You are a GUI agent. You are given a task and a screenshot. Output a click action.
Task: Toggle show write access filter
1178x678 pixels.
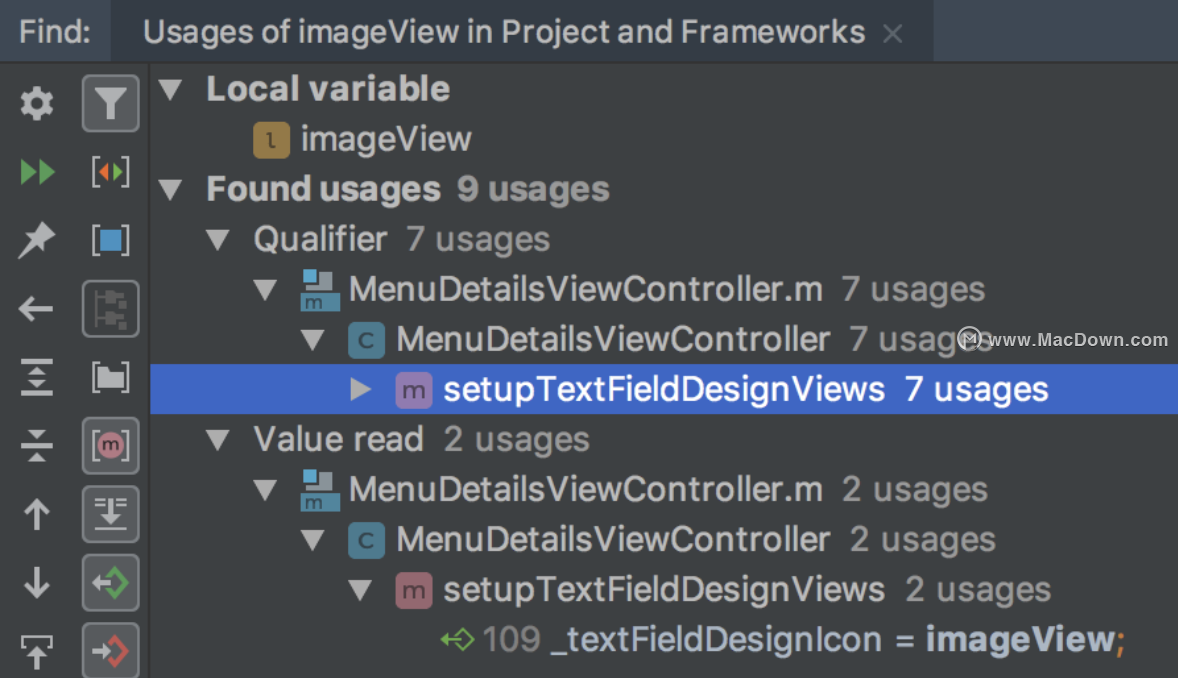pyautogui.click(x=110, y=652)
